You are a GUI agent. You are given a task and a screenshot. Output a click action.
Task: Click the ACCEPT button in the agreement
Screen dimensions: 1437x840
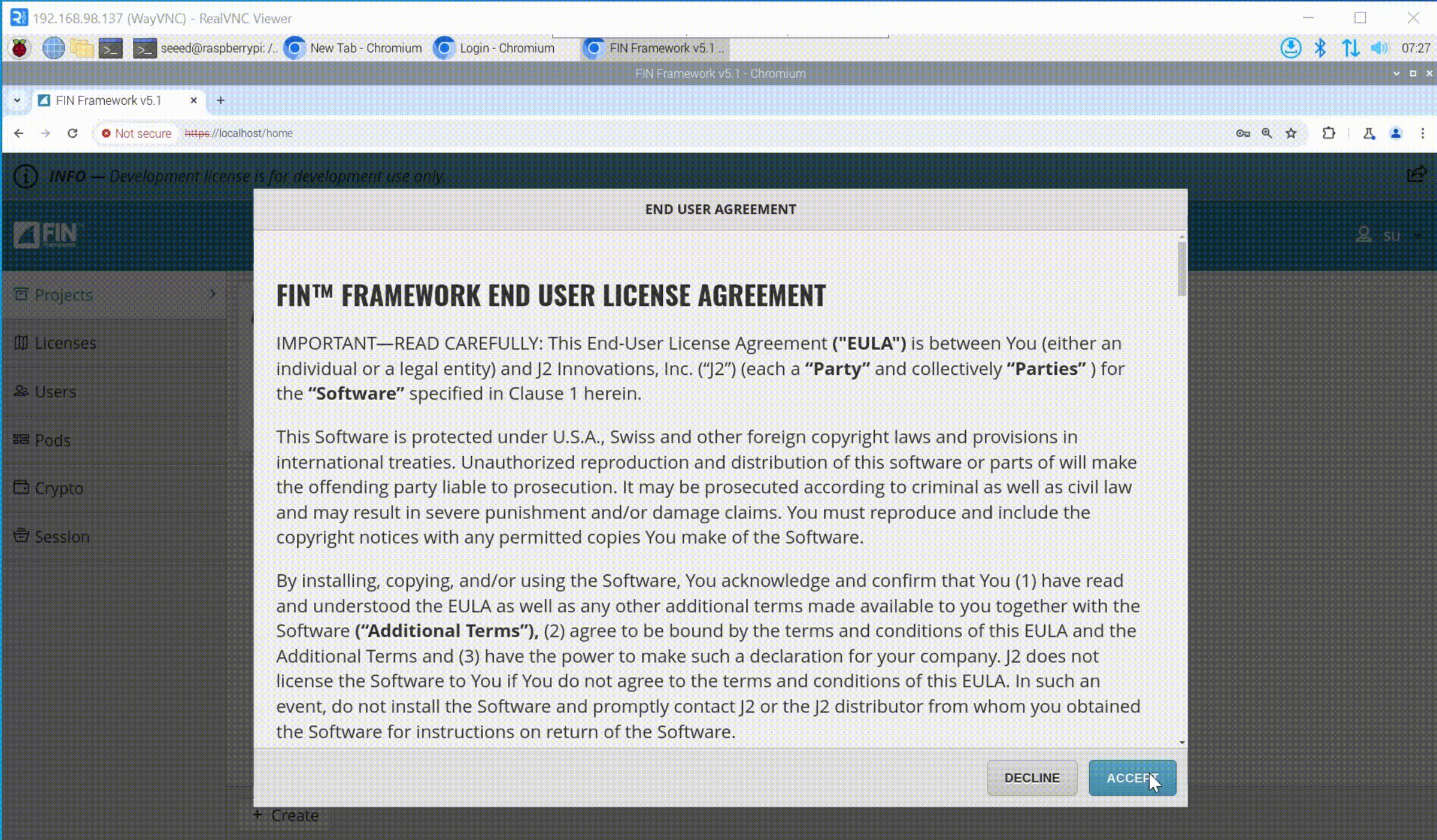point(1132,778)
